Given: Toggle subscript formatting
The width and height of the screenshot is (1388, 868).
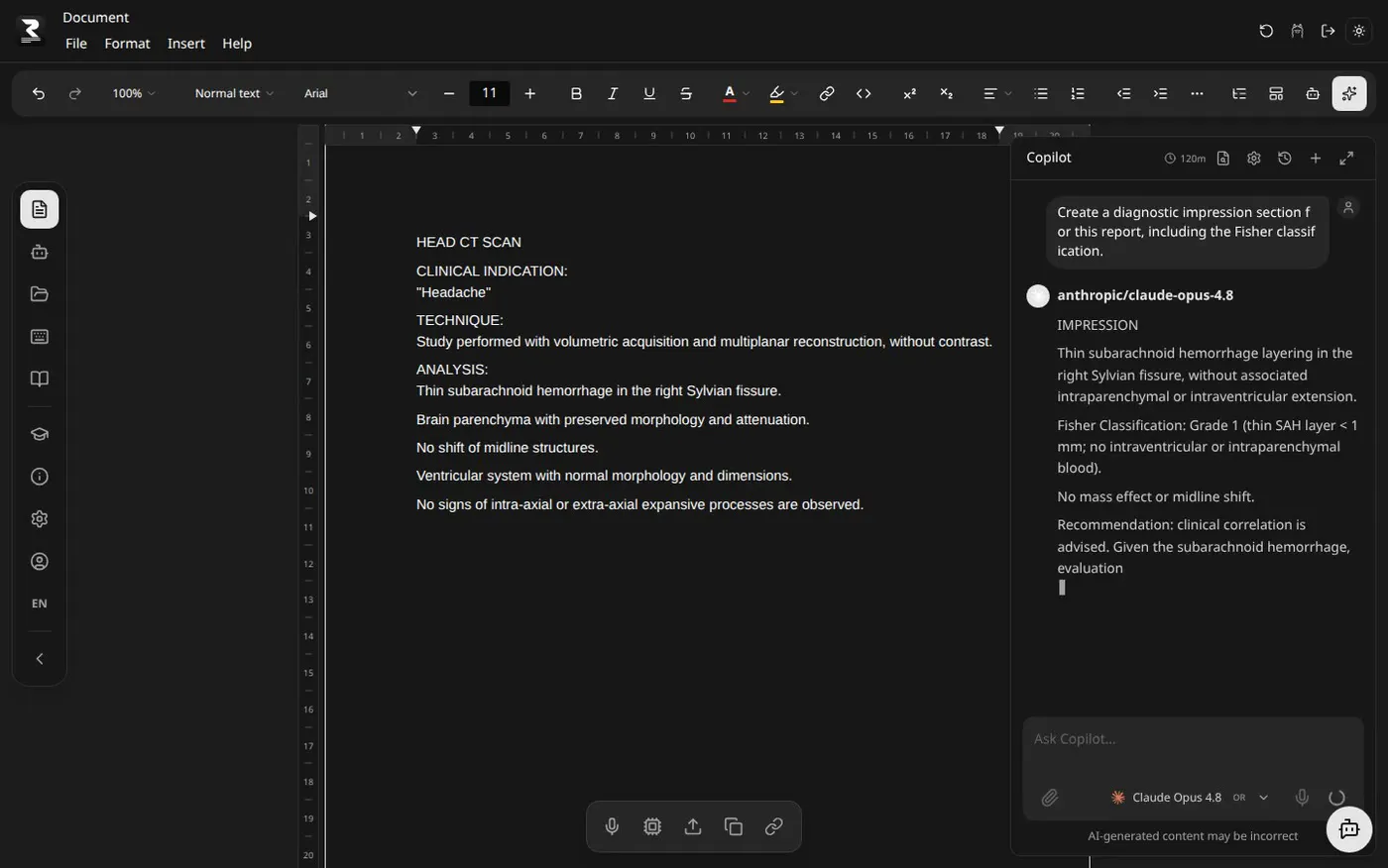Looking at the screenshot, I should pos(946,93).
